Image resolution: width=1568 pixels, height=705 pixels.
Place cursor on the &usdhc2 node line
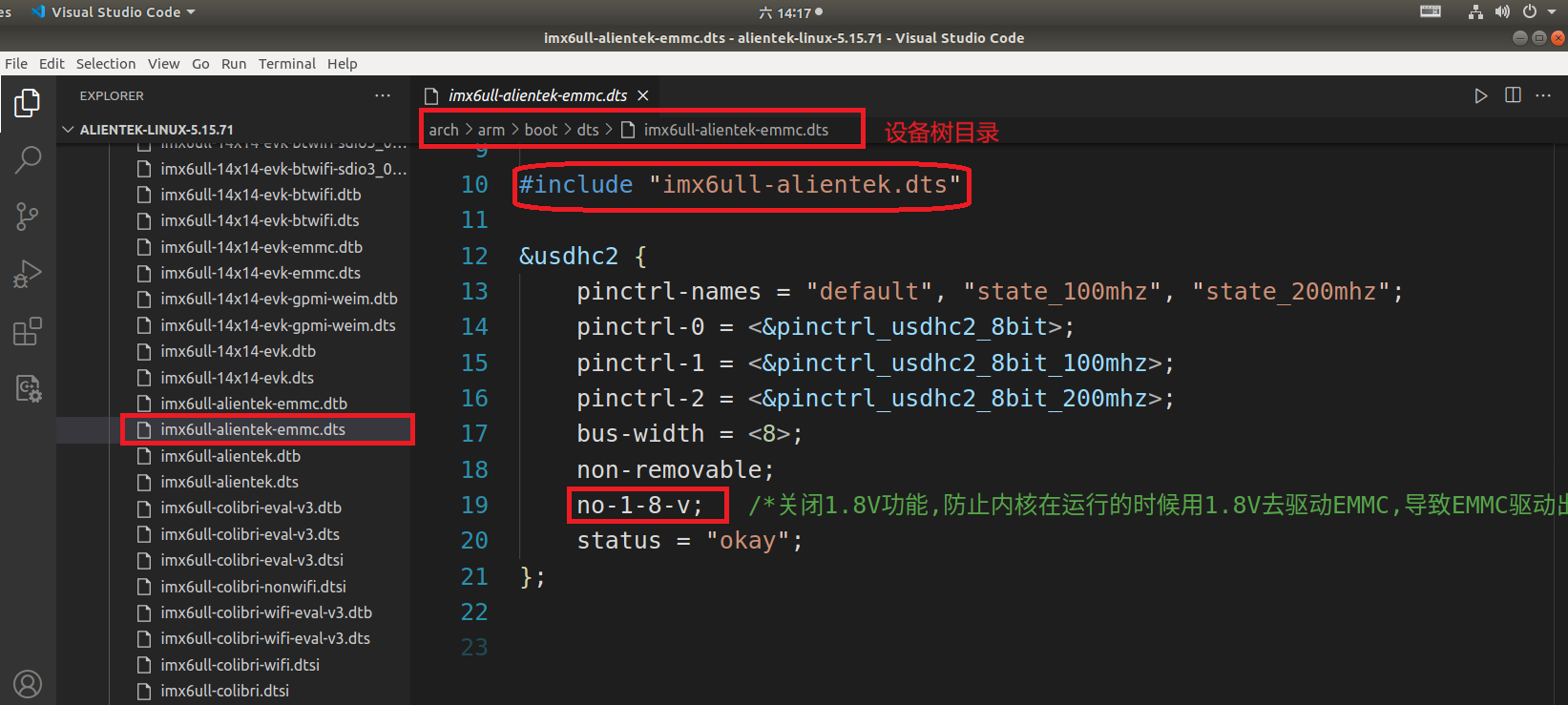click(583, 256)
